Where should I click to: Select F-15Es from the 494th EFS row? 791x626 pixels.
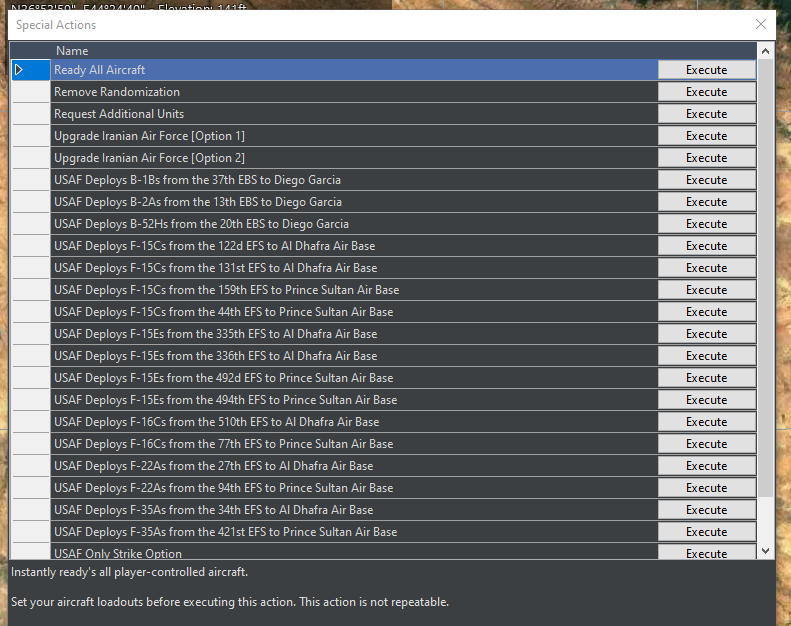tap(354, 400)
